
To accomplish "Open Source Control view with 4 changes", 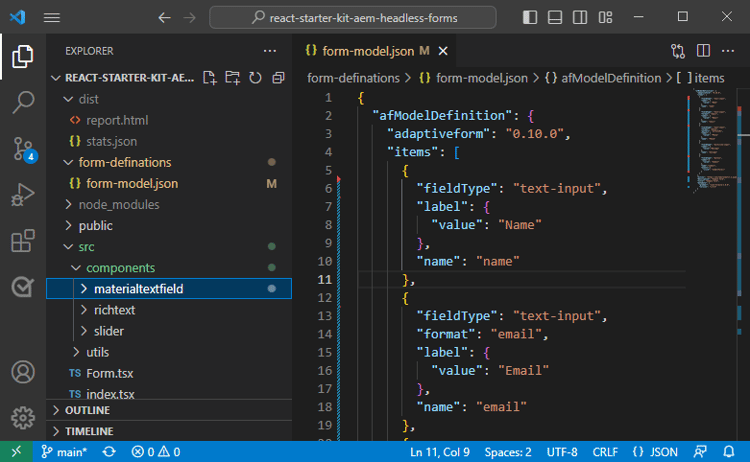I will (x=22, y=148).
